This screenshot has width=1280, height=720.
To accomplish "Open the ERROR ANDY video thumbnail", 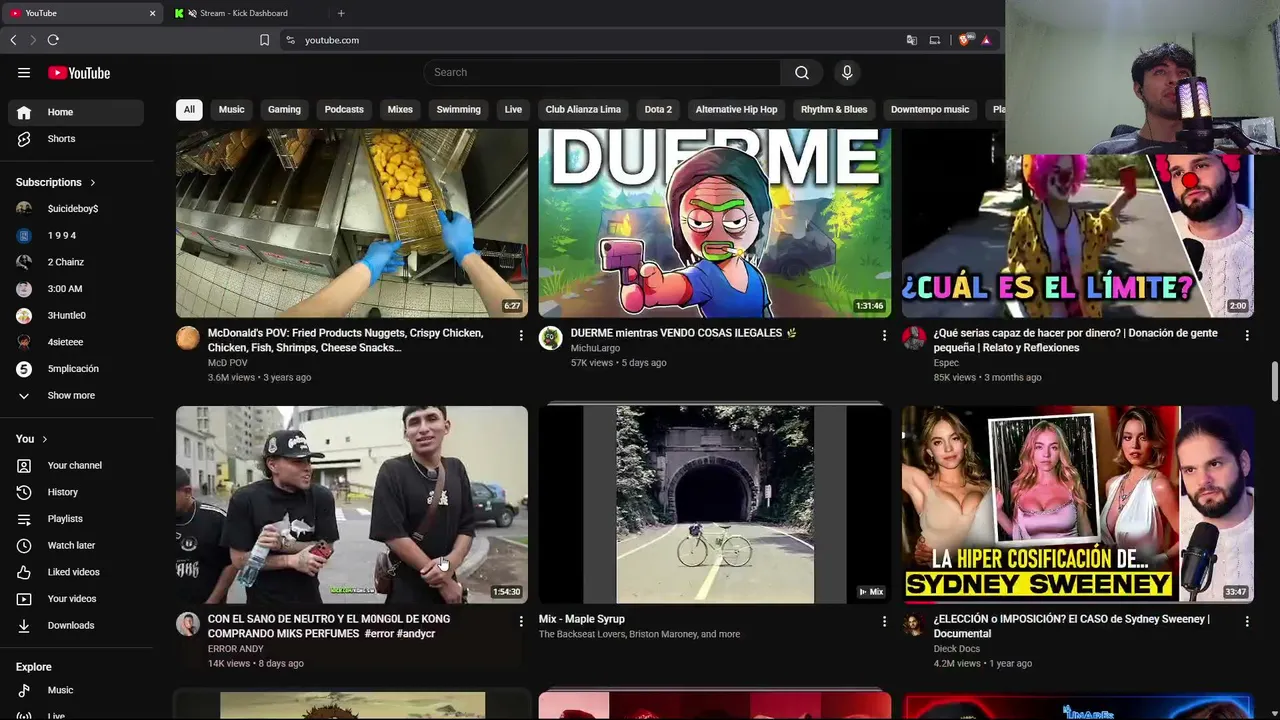I will (x=352, y=504).
